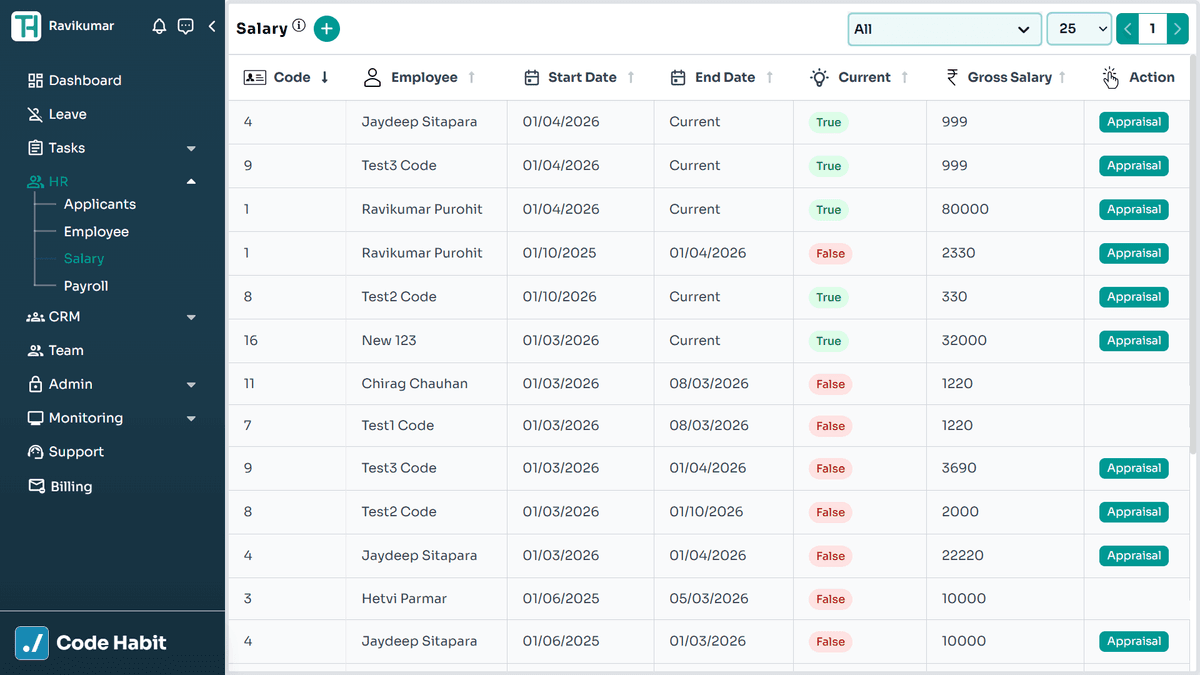Click Appraisal for Test3 Code 999 row

click(1134, 166)
